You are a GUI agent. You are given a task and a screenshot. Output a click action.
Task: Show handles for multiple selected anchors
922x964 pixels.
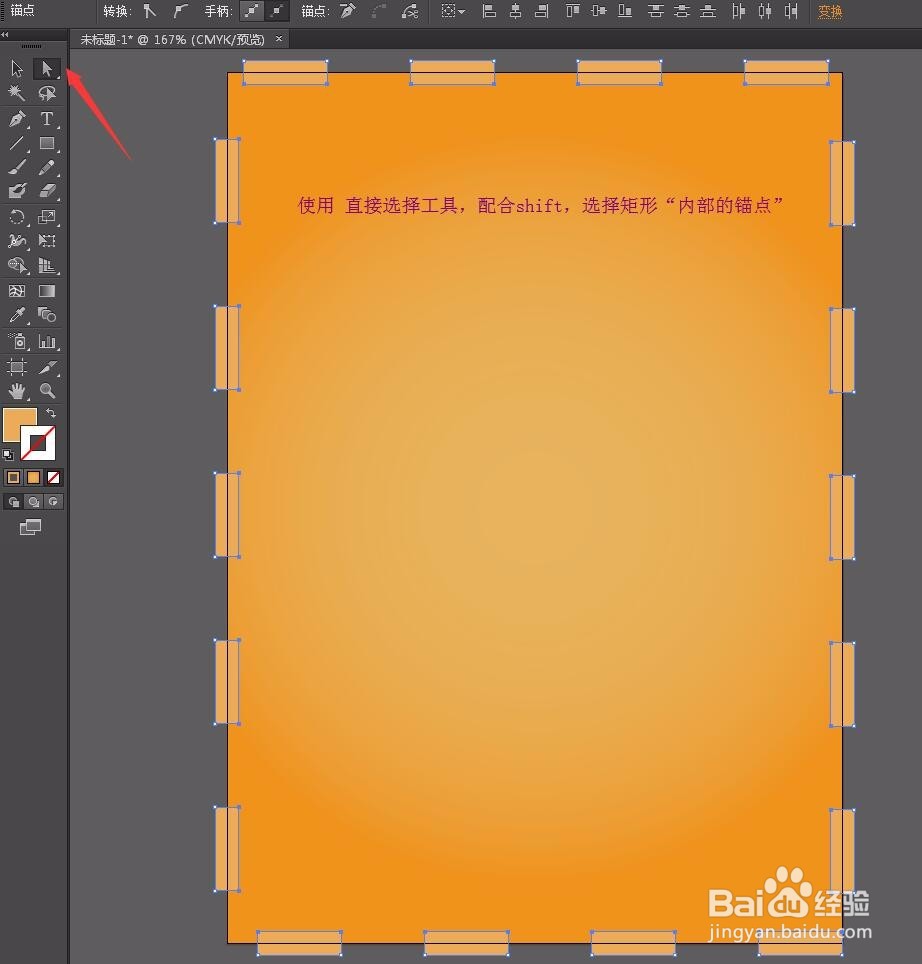(251, 11)
